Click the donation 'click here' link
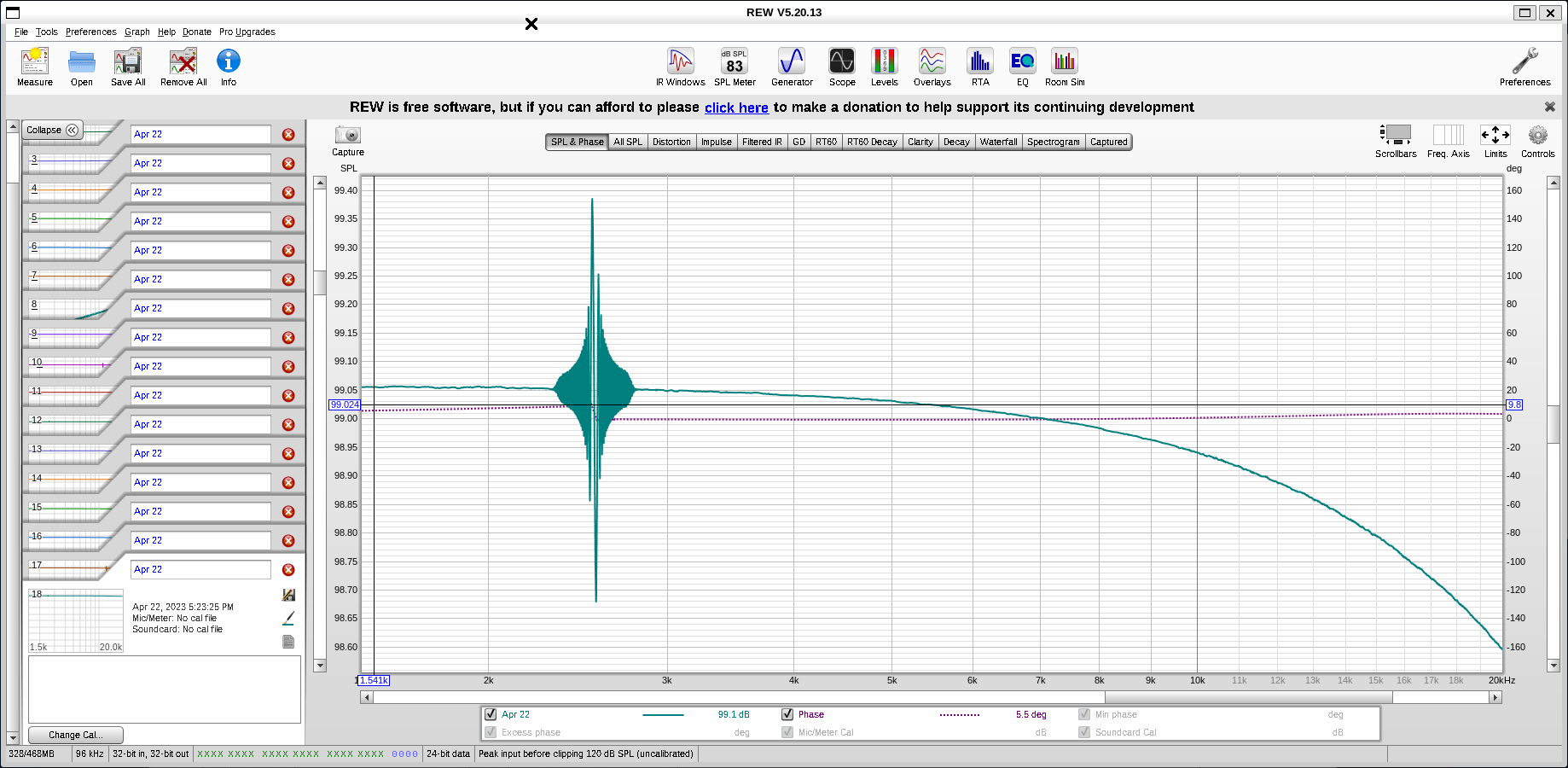The image size is (1568, 768). [x=736, y=108]
